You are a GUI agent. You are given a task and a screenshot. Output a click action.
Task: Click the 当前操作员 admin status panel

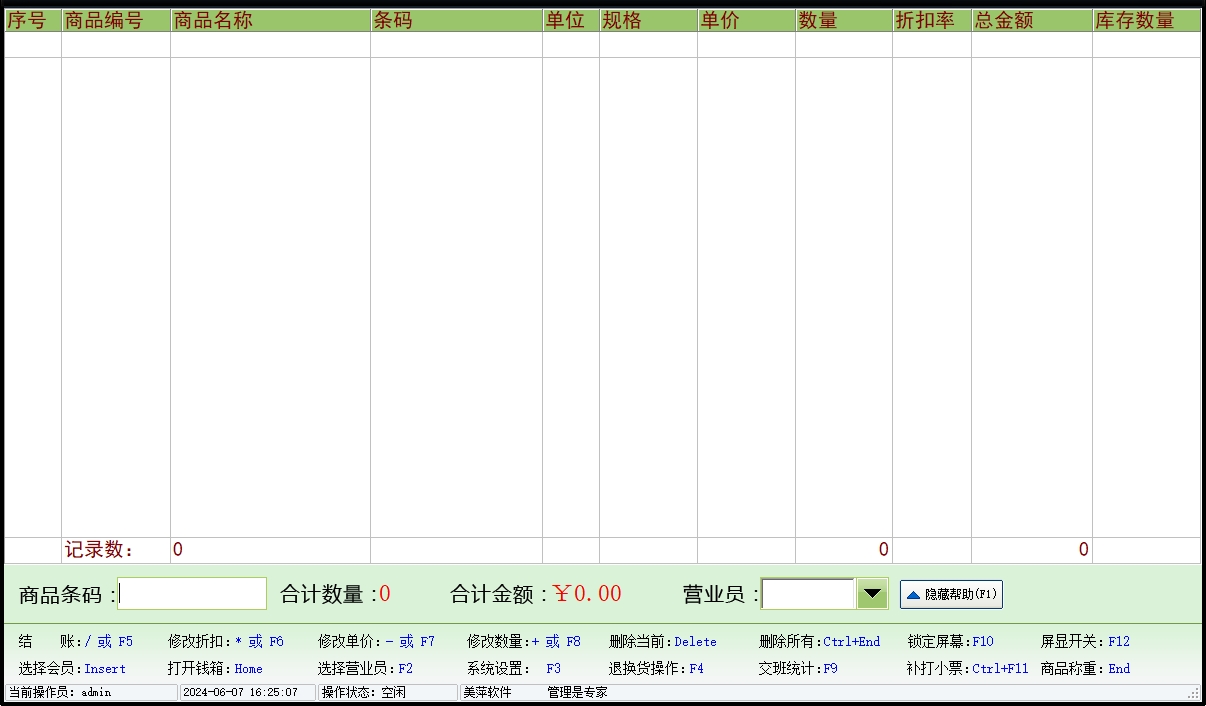click(91, 692)
